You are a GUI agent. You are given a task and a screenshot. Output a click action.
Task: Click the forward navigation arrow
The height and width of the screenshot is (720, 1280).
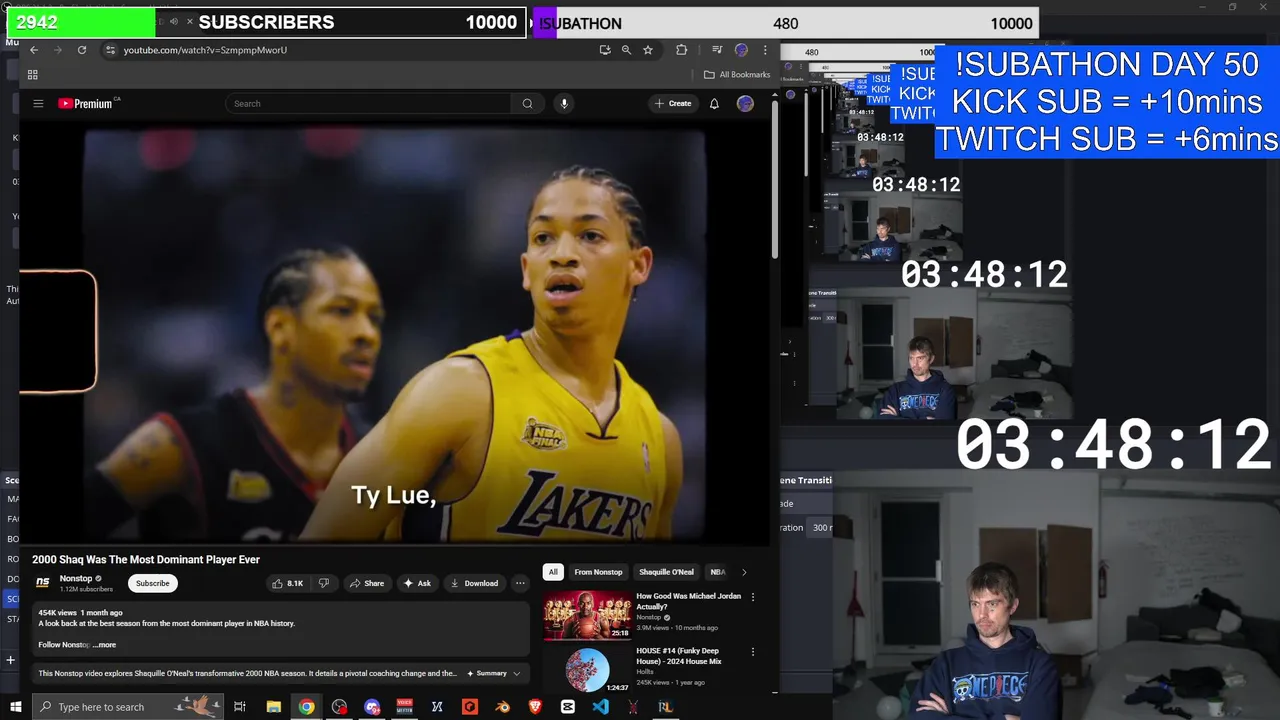[x=58, y=50]
